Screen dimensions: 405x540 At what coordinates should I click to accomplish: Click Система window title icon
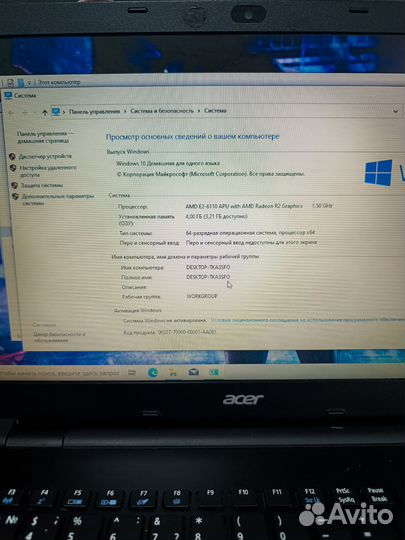[8, 95]
